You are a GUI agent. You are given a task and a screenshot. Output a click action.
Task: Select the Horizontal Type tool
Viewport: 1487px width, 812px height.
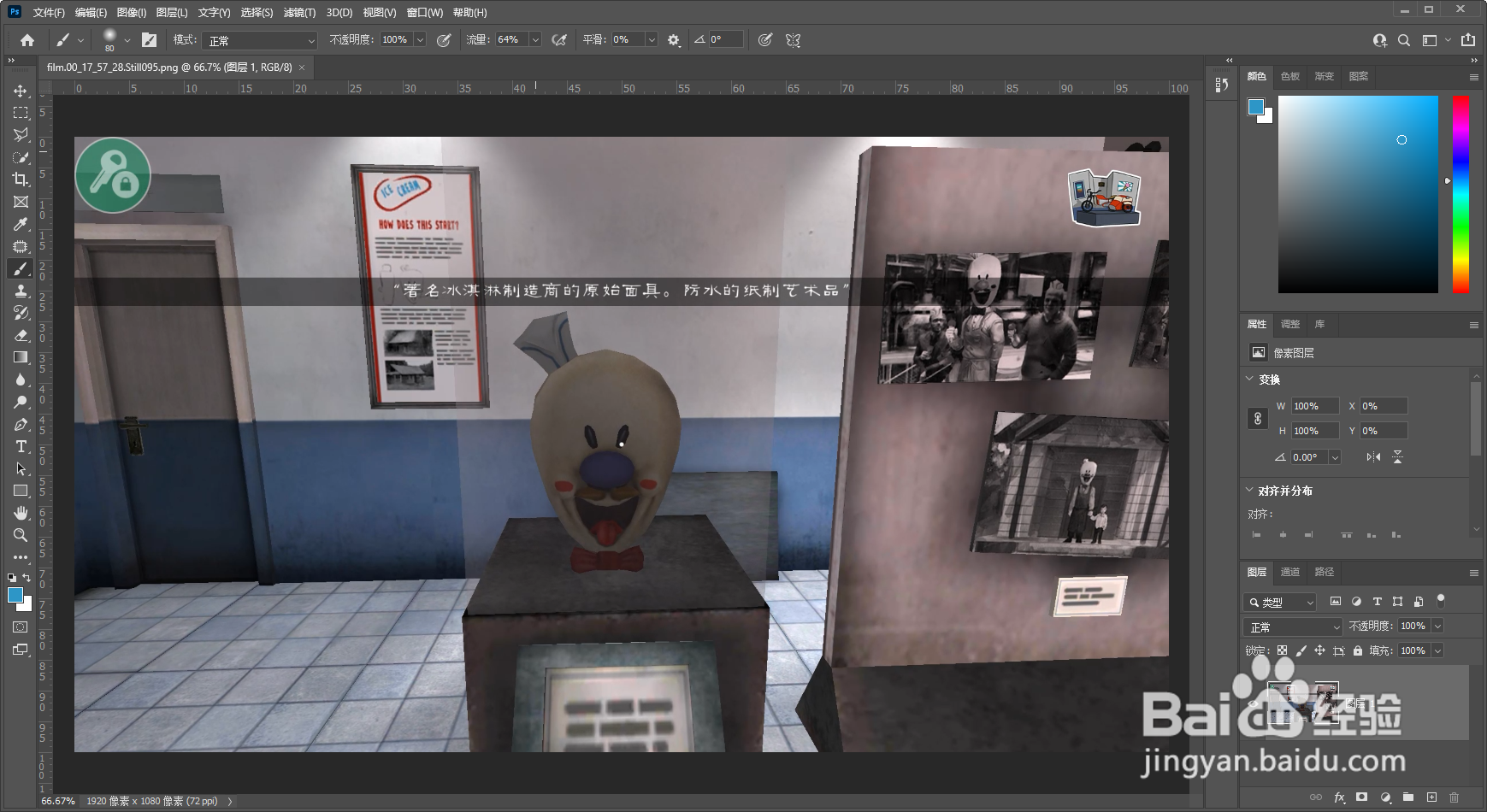coord(21,446)
